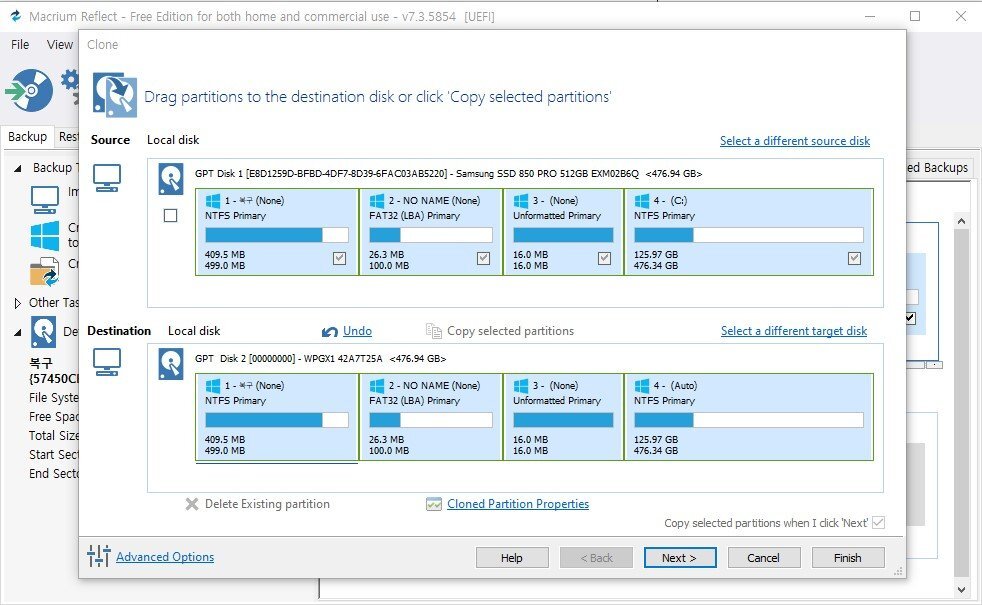Click Windows icon on destination partition 3
Viewport: 982px width, 605px height.
[521, 386]
